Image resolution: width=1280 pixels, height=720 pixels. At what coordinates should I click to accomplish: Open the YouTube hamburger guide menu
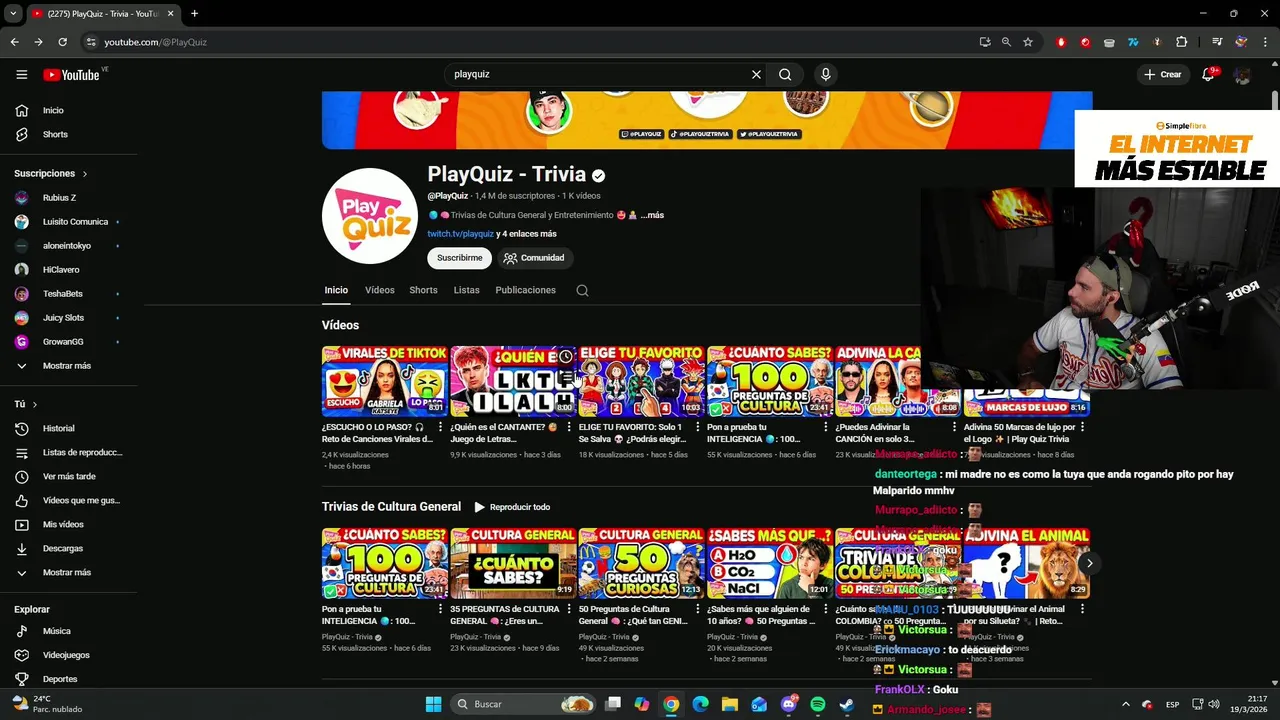point(22,74)
